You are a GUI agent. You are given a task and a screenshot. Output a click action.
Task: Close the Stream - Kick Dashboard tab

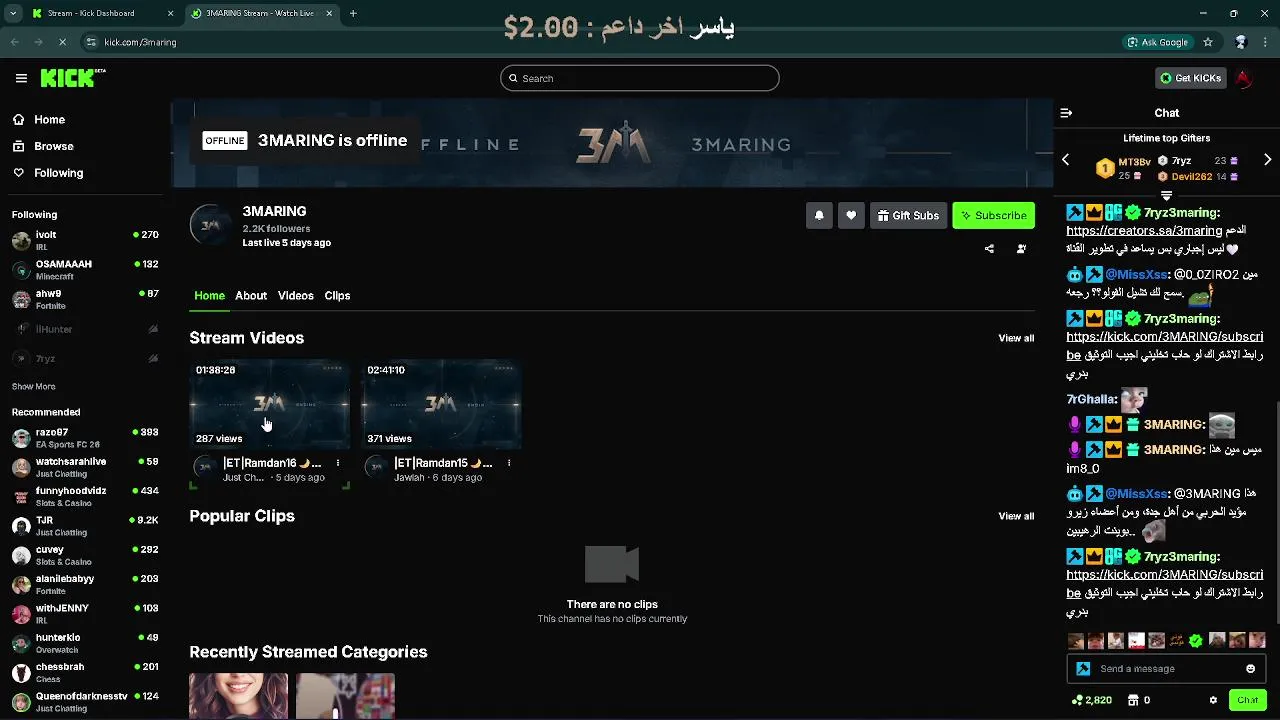(x=170, y=13)
